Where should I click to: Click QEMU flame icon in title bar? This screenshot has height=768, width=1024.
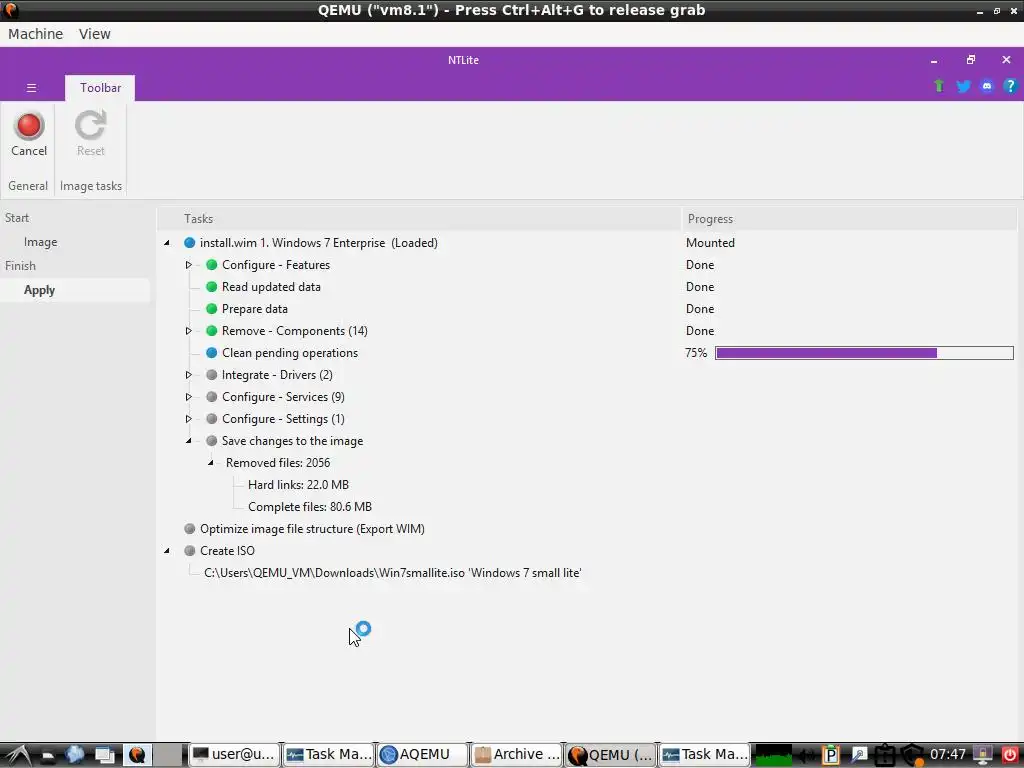[10, 10]
